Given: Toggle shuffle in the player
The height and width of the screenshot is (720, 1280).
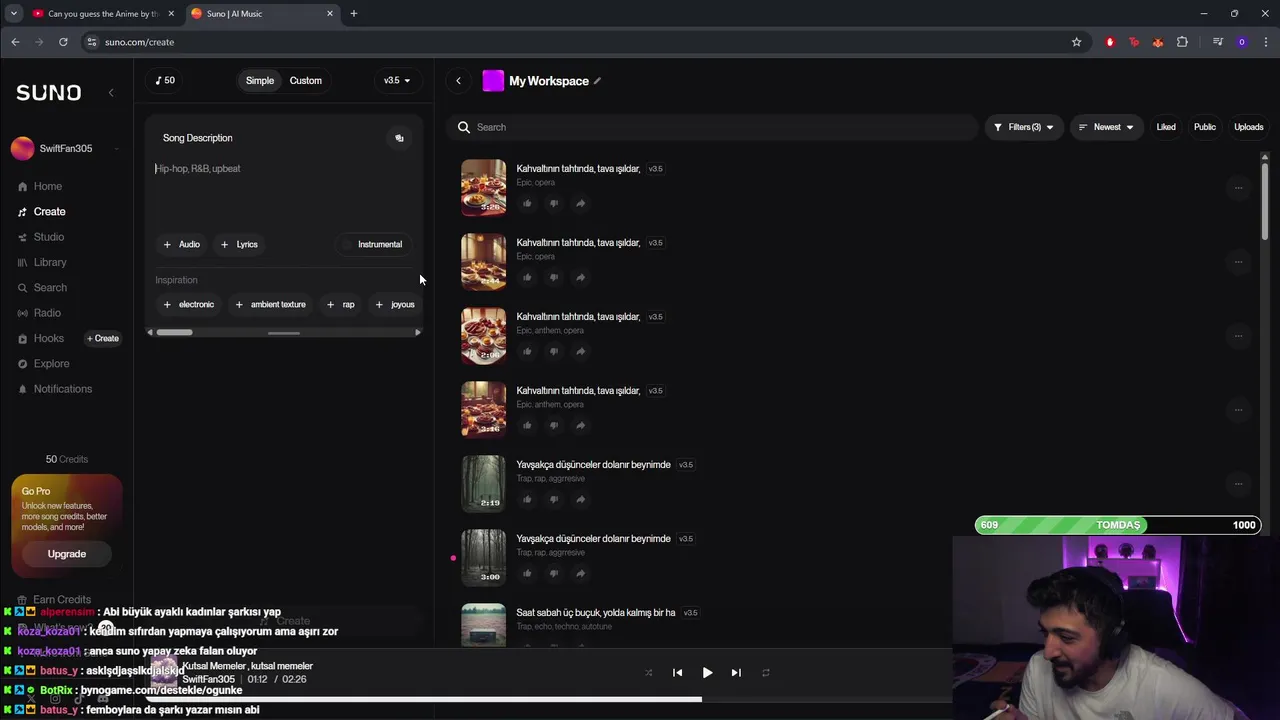Looking at the screenshot, I should pos(648,673).
